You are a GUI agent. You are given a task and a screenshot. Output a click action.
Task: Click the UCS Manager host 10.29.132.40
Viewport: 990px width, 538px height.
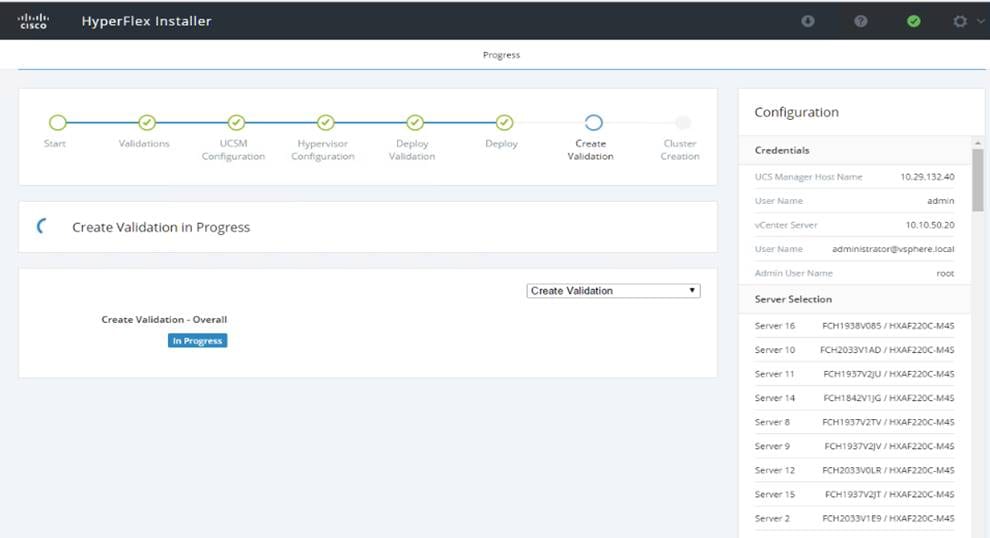point(927,177)
